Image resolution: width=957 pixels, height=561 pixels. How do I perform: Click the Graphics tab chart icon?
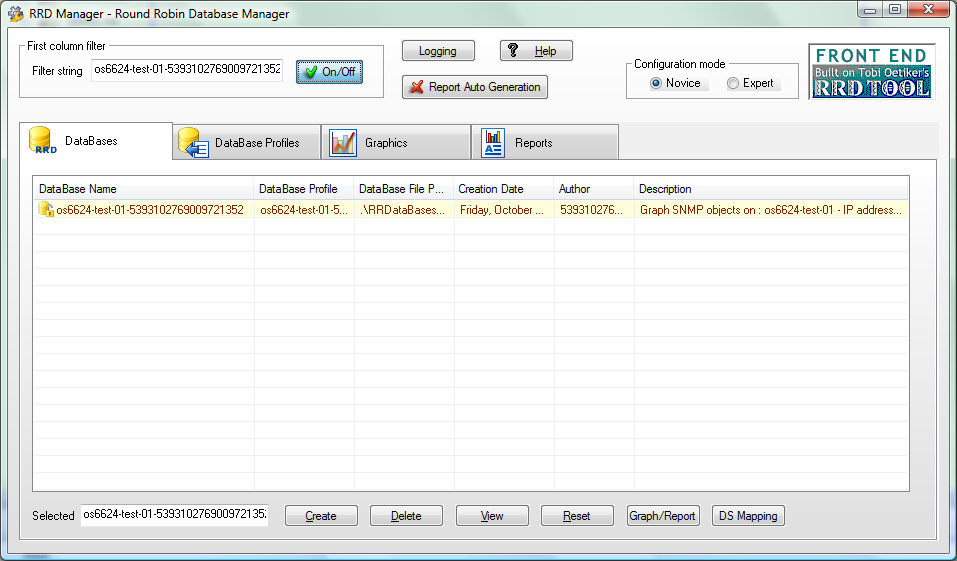click(x=342, y=143)
